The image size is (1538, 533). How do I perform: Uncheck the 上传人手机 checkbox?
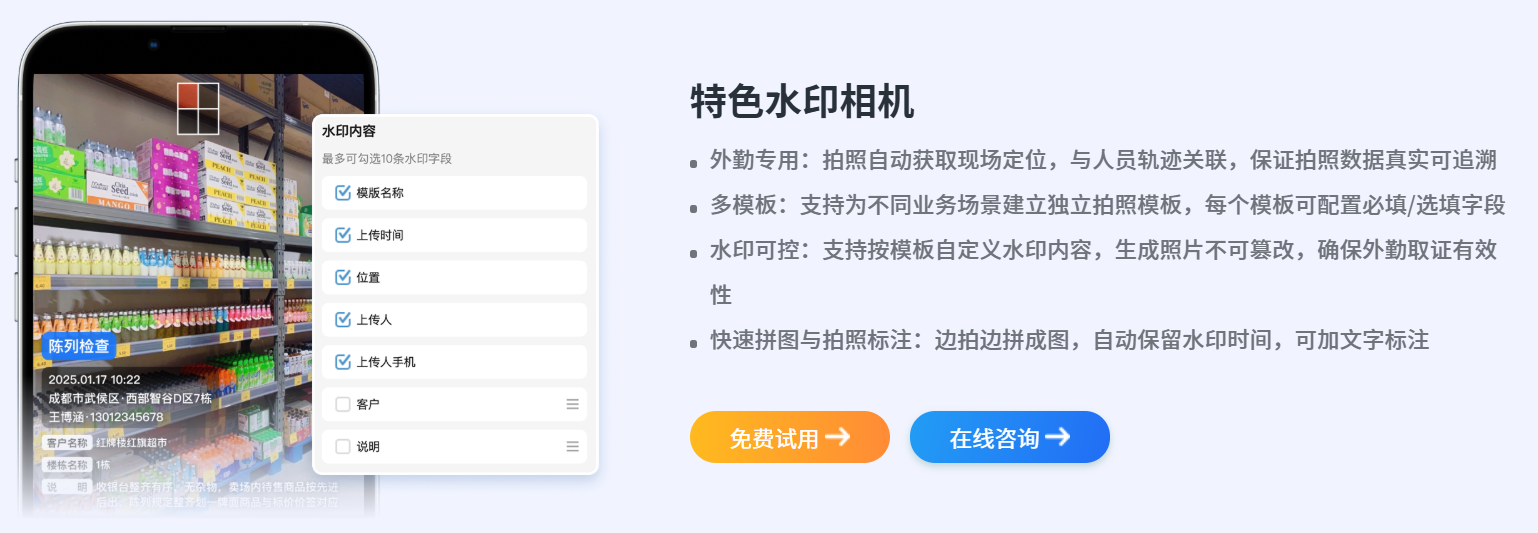(343, 362)
